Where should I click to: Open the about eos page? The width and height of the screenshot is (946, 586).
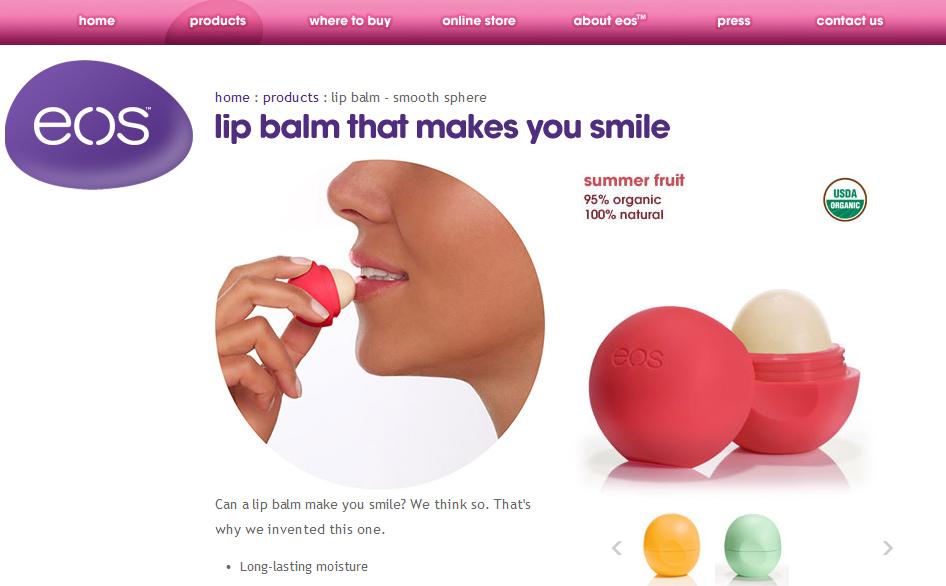[x=609, y=21]
